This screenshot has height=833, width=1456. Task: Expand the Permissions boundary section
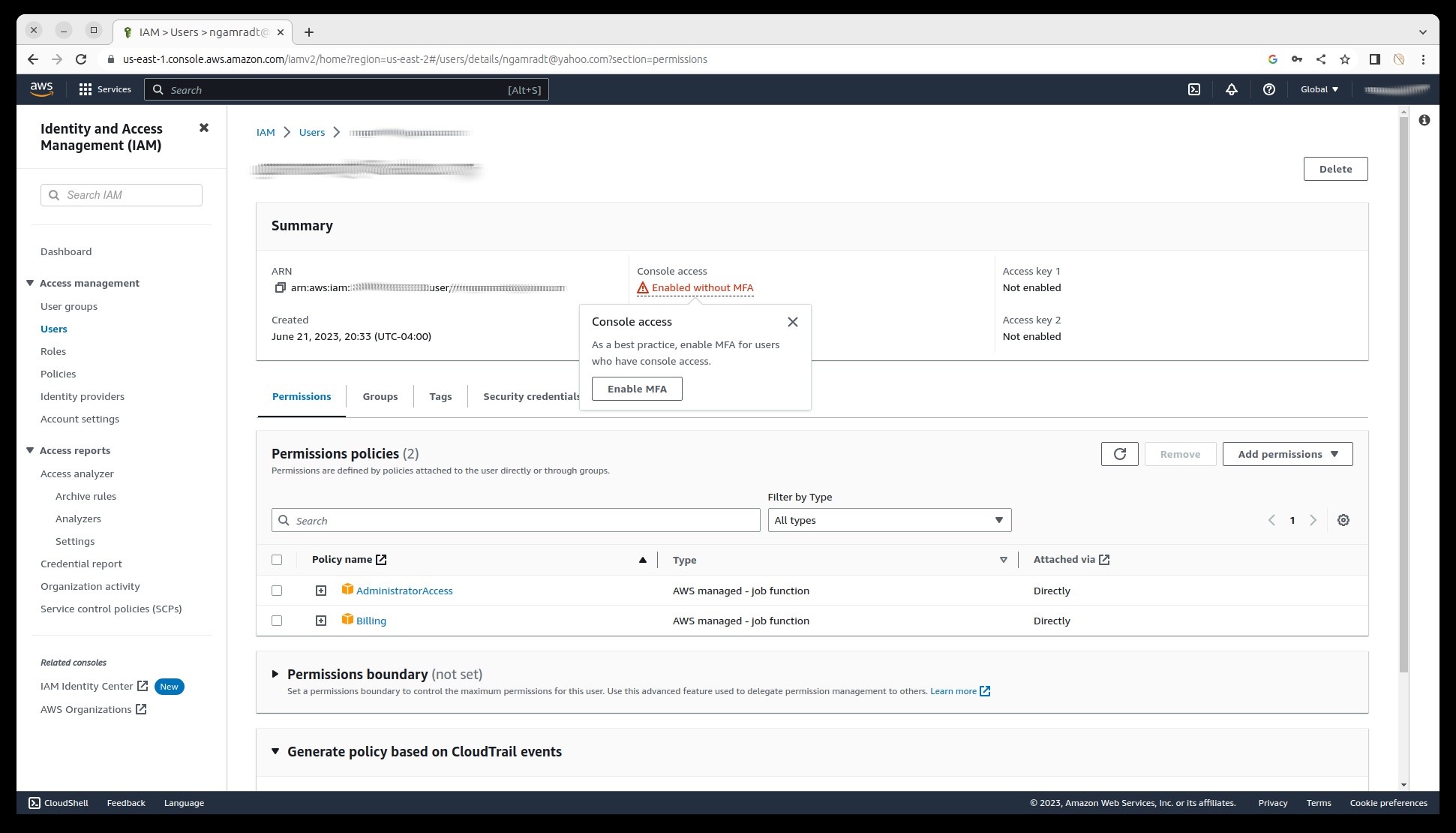[x=275, y=674]
